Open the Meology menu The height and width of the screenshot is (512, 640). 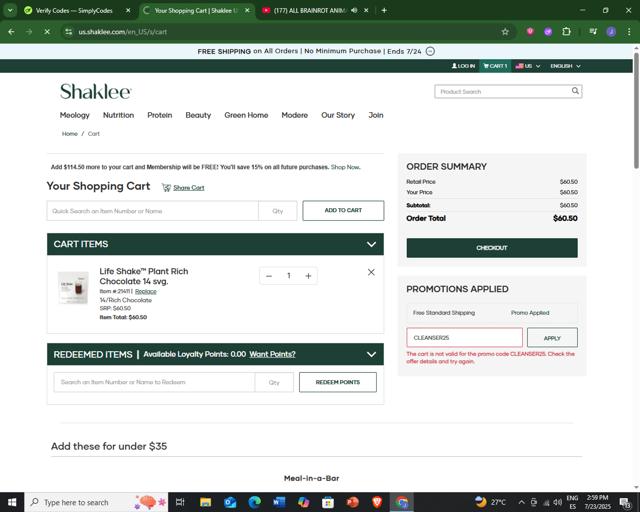coord(75,115)
